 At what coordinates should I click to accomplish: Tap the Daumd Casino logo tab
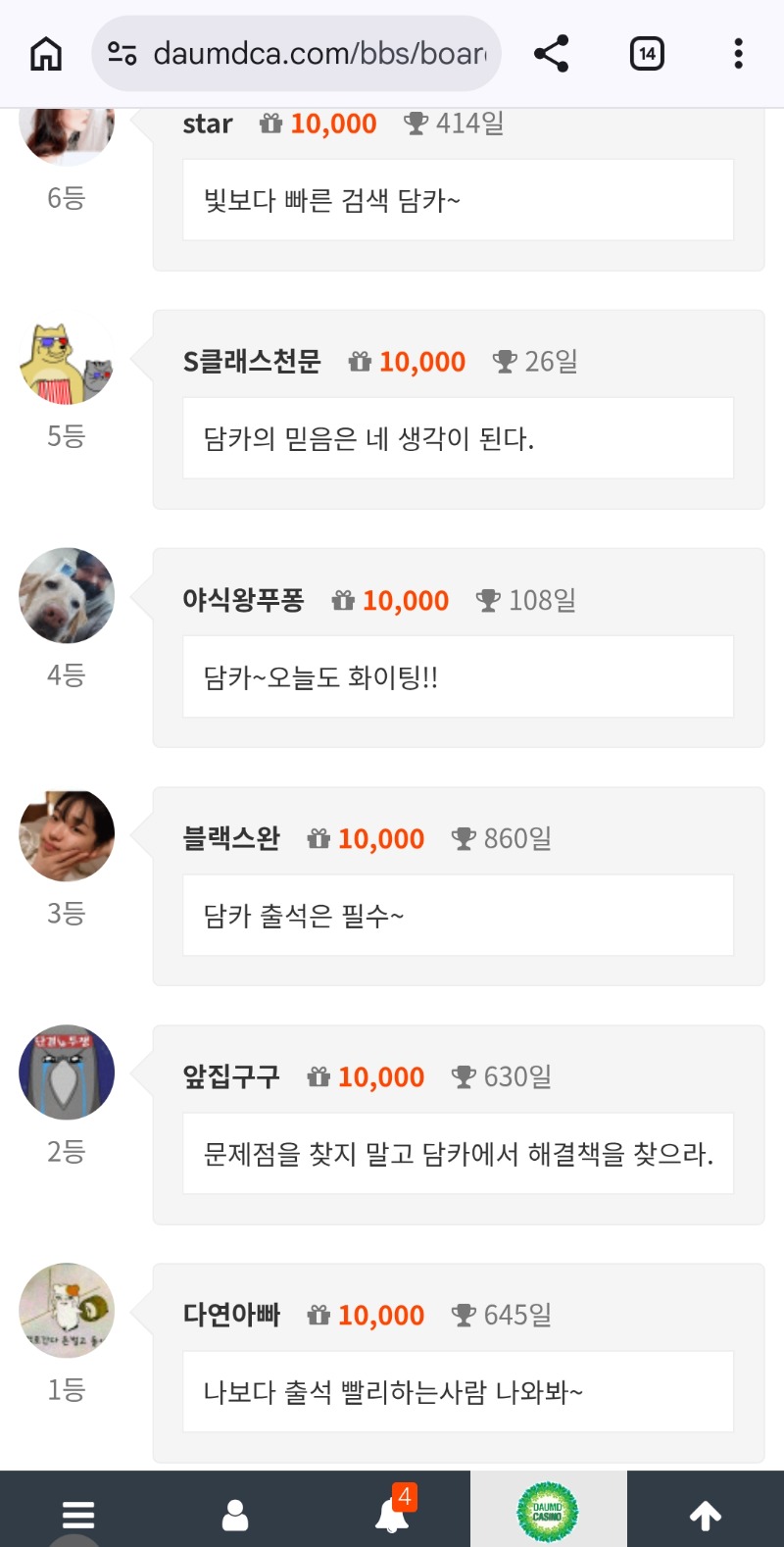click(x=548, y=1513)
